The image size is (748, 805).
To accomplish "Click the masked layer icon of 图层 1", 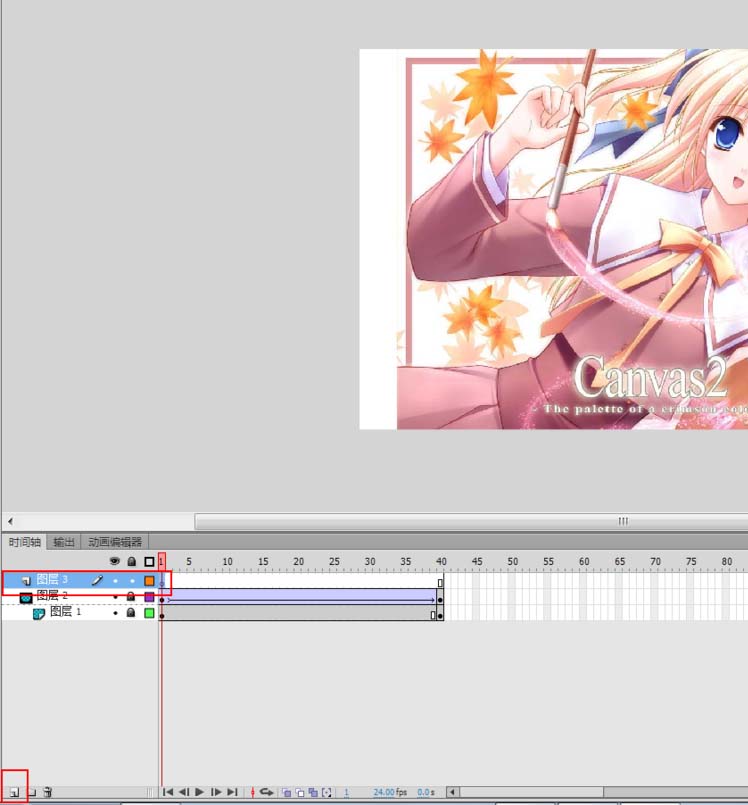I will [39, 614].
